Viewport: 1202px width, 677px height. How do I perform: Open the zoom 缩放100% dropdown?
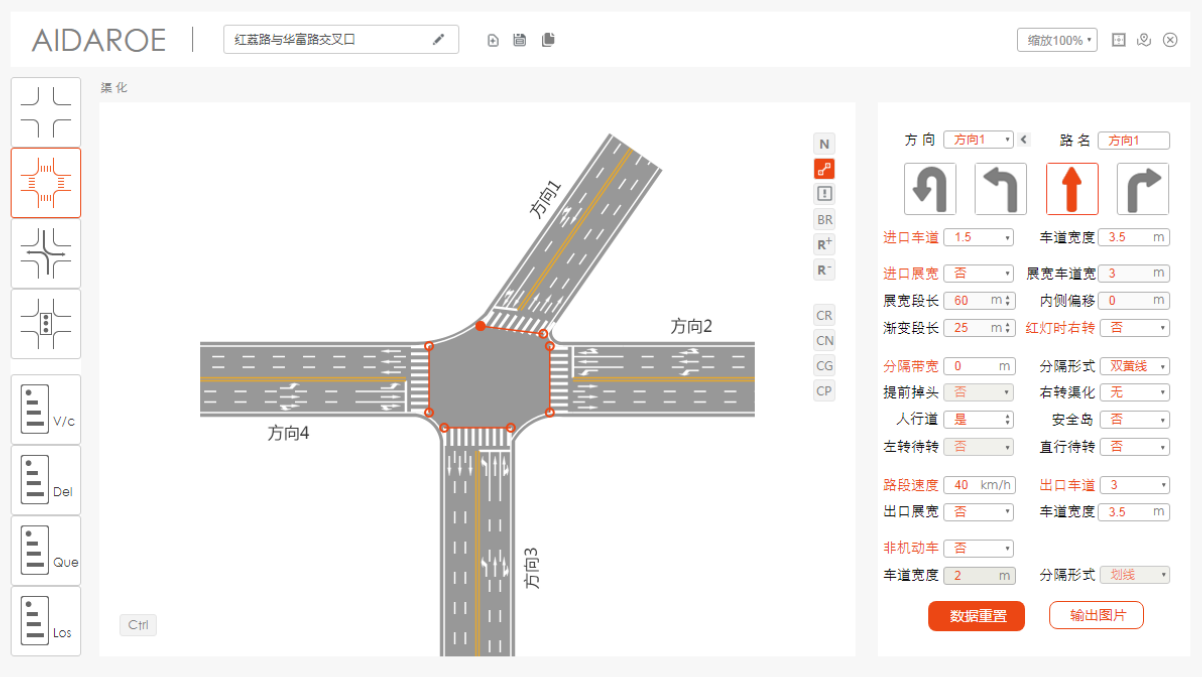pyautogui.click(x=1057, y=40)
